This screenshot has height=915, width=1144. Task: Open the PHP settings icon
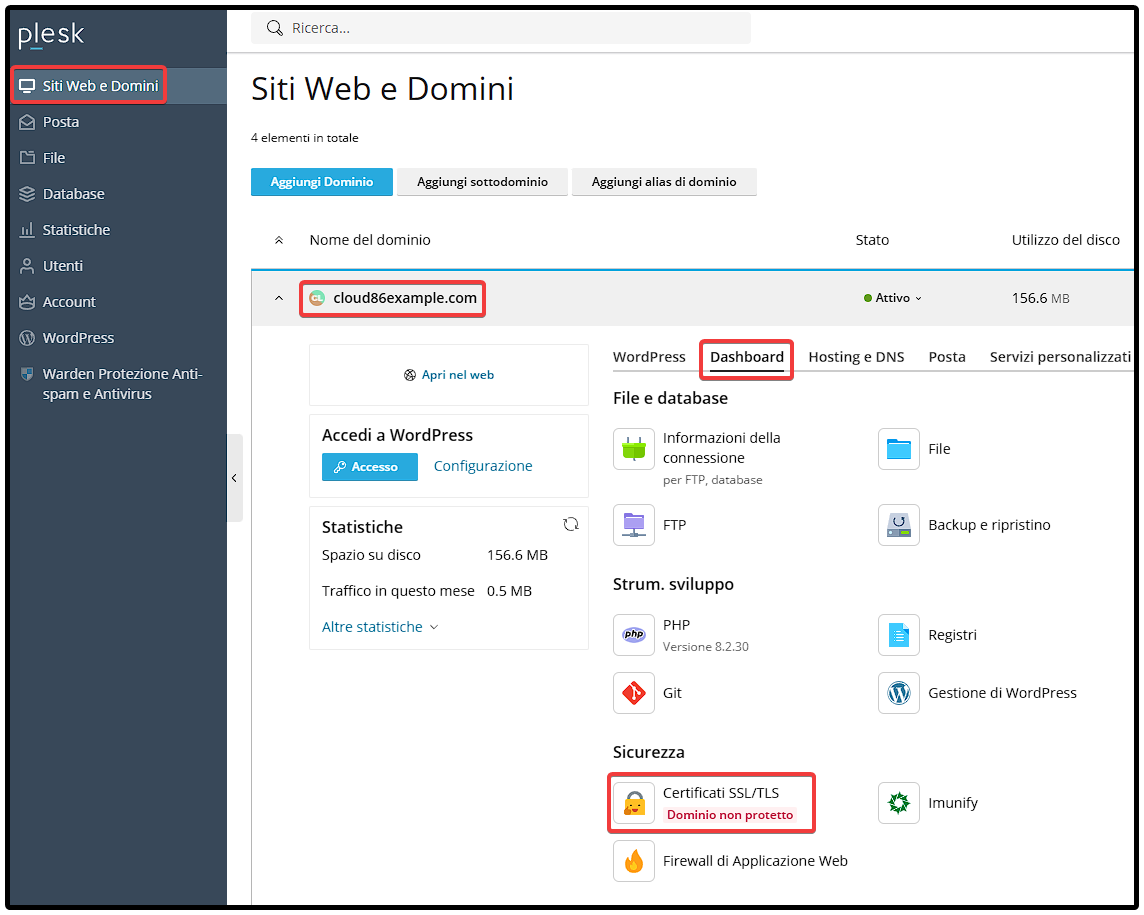(633, 635)
